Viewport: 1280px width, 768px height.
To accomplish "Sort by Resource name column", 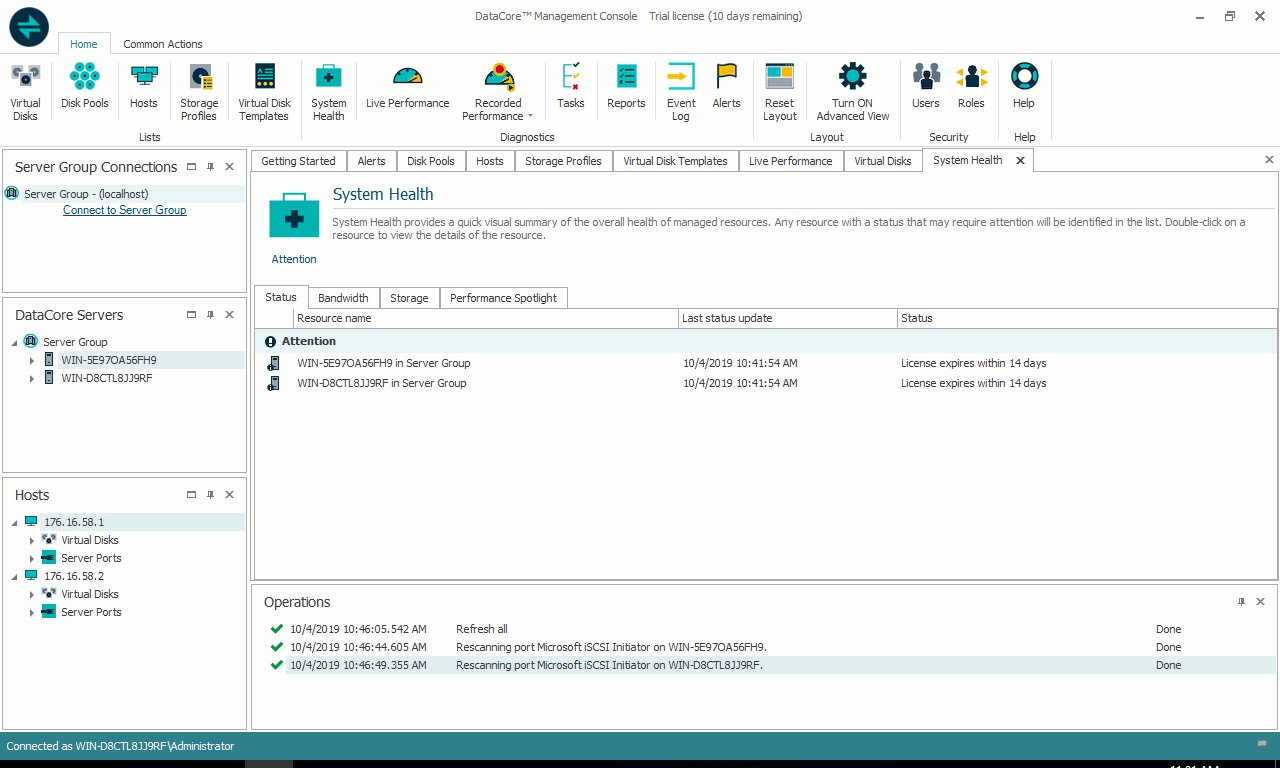I will tap(486, 318).
